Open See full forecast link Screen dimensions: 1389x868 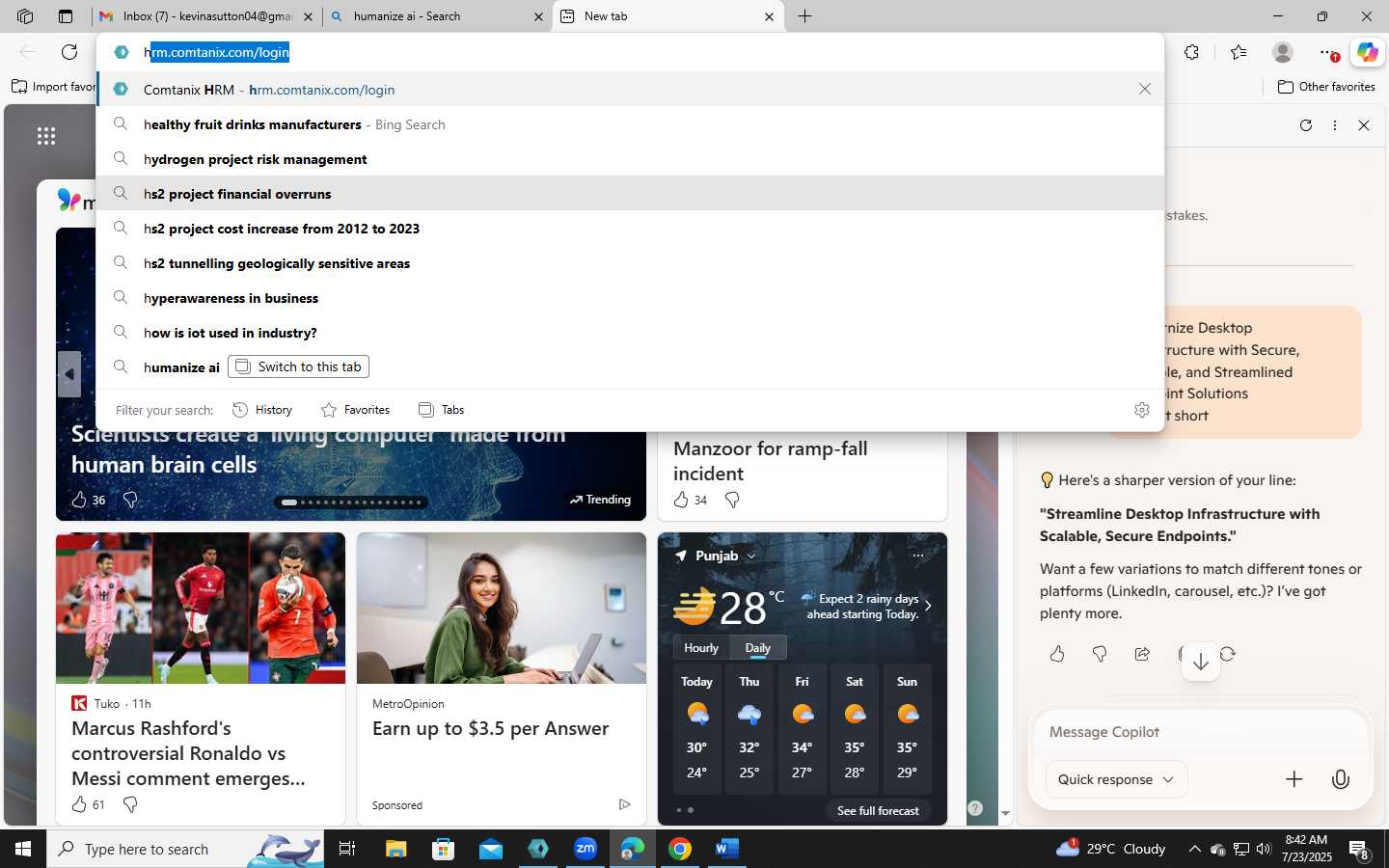878,810
